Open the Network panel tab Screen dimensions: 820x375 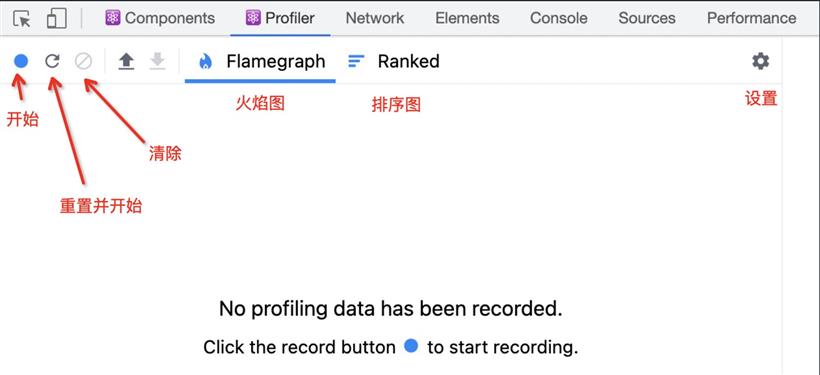[x=375, y=18]
